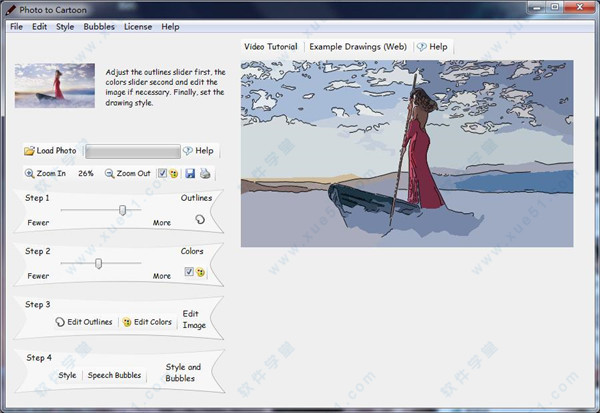Click the Zoom Out magnifier
The image size is (600, 413).
point(109,173)
